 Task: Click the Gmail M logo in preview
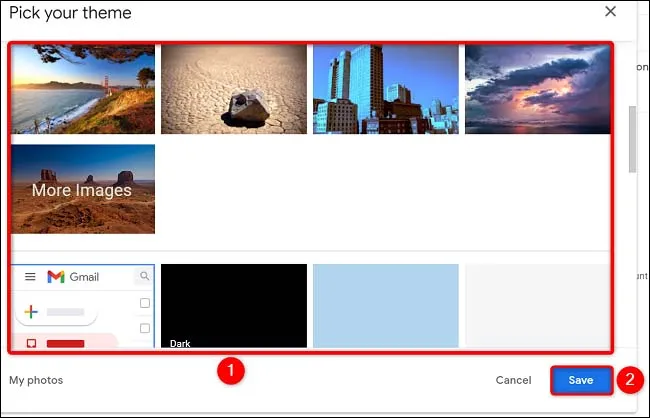click(x=56, y=277)
